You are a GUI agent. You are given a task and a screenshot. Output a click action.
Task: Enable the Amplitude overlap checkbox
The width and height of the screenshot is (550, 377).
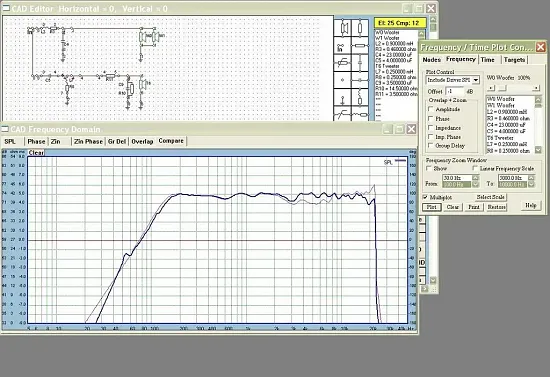click(x=431, y=109)
